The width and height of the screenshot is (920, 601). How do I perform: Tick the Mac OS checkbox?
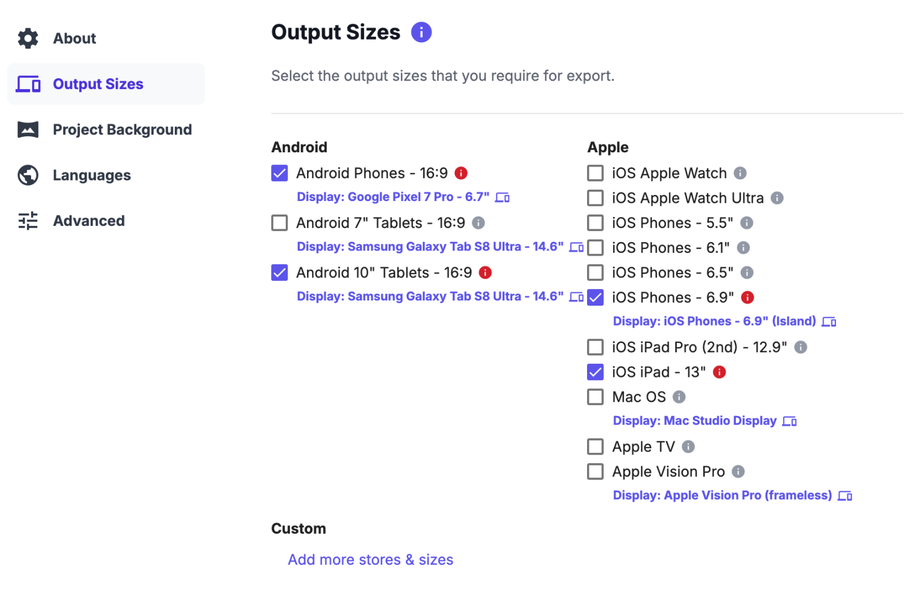click(596, 397)
